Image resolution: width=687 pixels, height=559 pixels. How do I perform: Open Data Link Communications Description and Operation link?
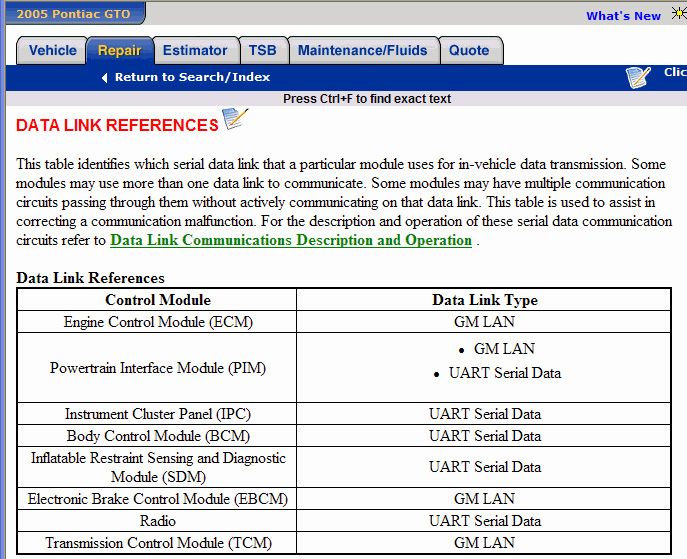[291, 240]
